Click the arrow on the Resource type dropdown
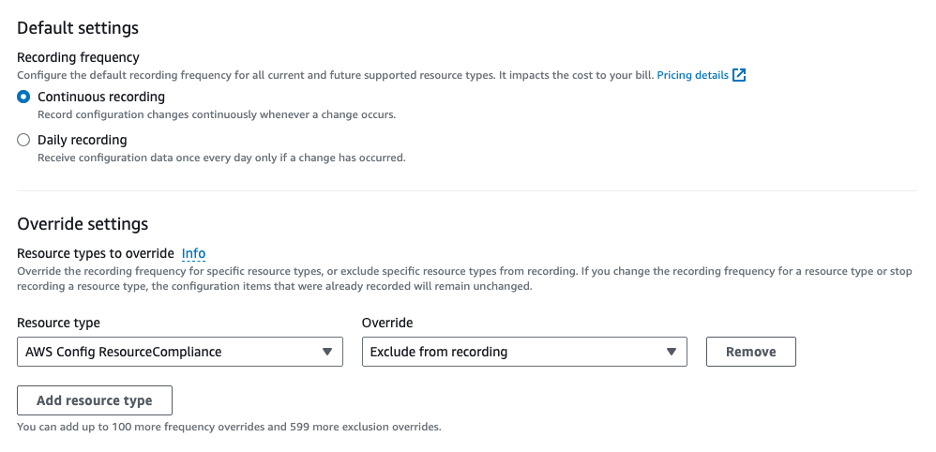 (326, 352)
